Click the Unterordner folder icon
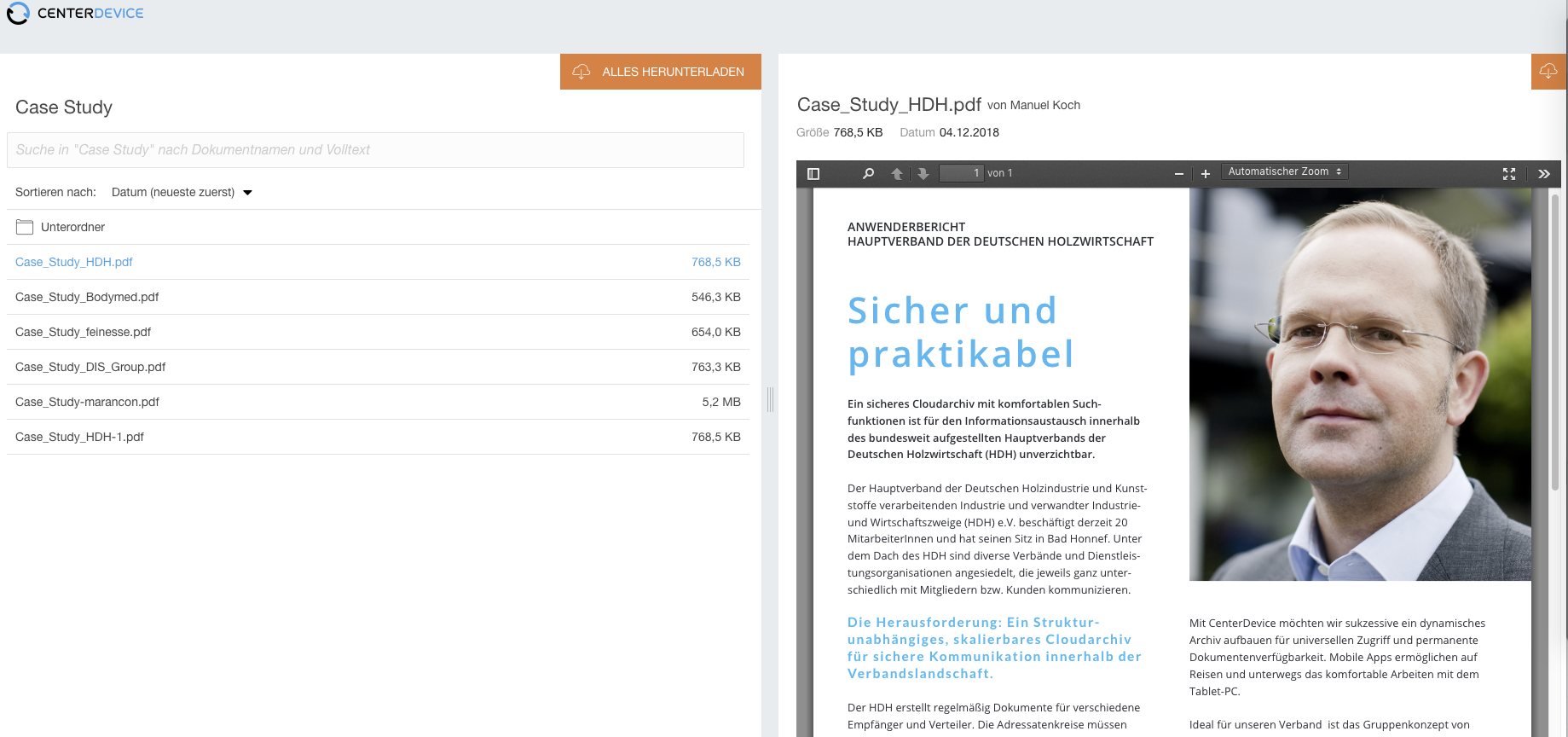This screenshot has height=737, width=1568. pyautogui.click(x=25, y=227)
